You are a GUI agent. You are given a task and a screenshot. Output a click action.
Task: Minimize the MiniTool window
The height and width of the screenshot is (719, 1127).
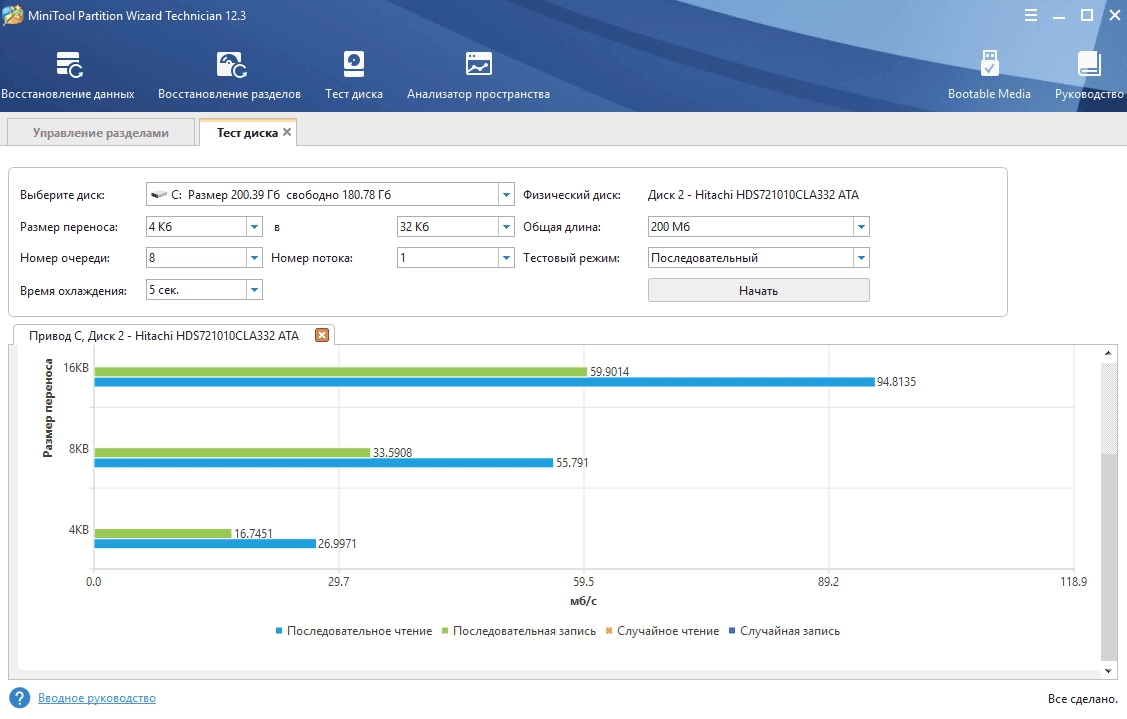[1059, 15]
